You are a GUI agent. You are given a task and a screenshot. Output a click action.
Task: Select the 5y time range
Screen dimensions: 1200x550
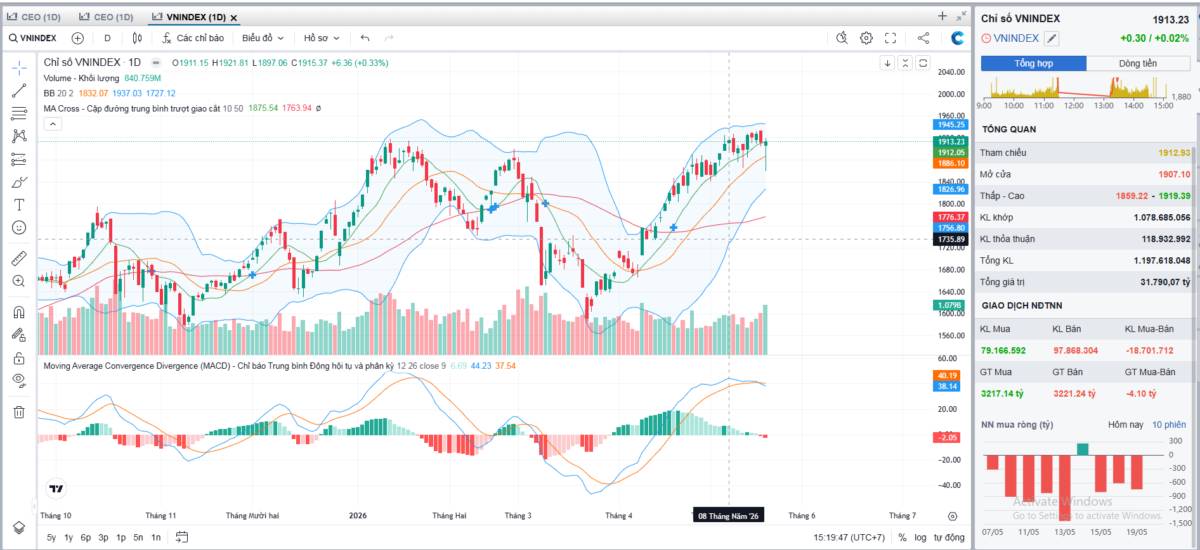point(51,538)
